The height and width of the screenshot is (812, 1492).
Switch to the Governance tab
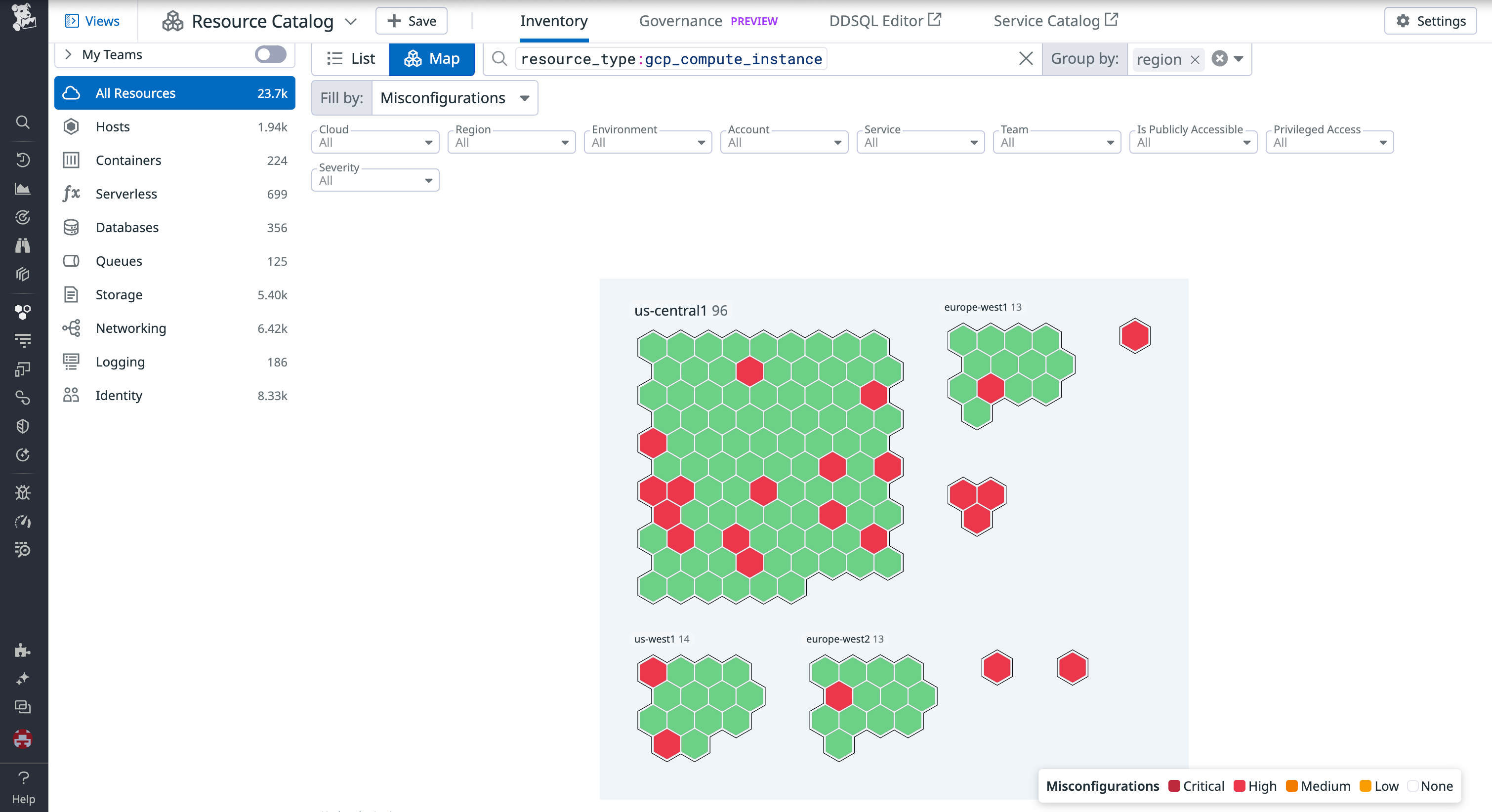[680, 21]
